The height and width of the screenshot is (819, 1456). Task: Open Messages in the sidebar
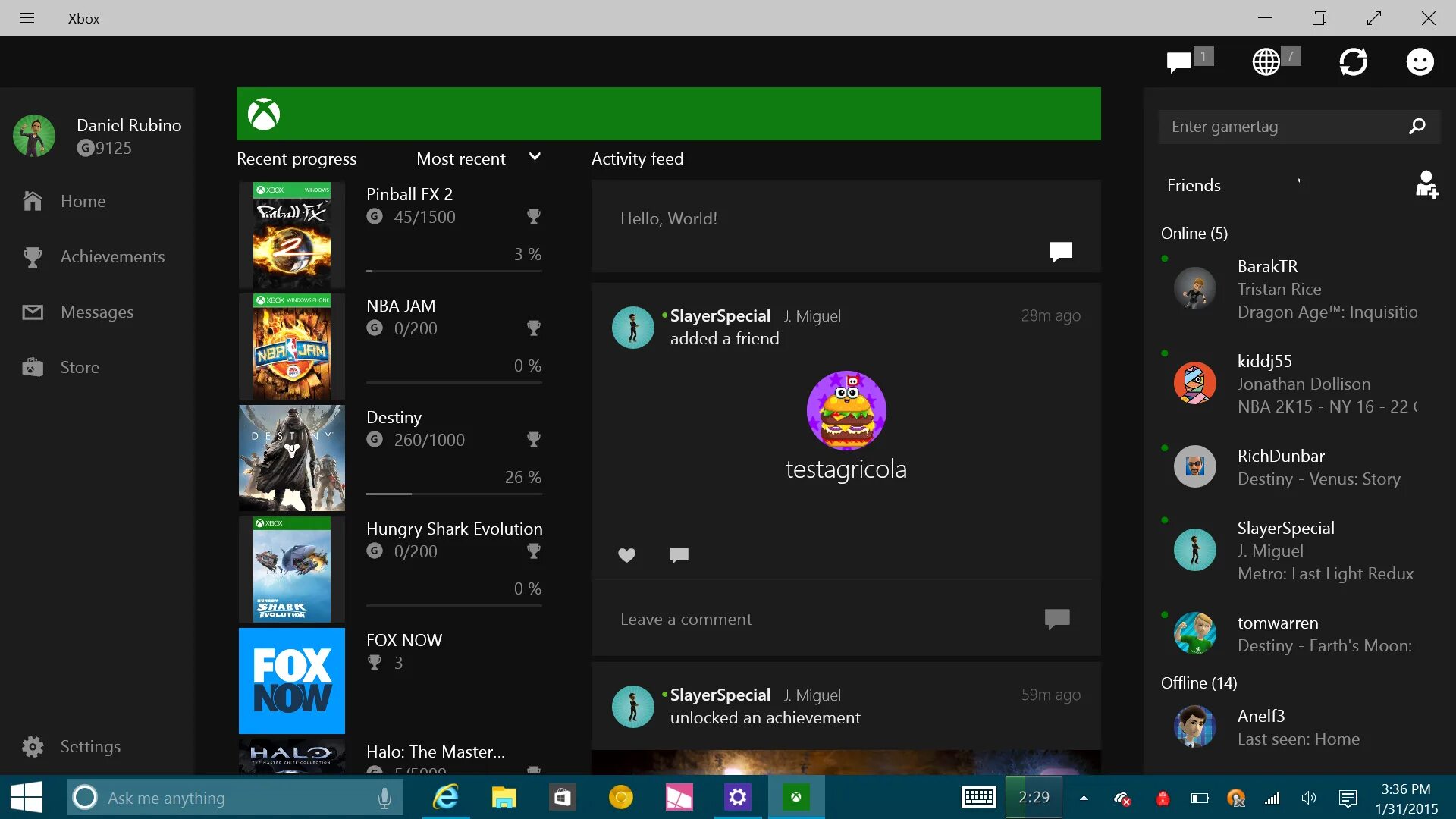point(97,312)
